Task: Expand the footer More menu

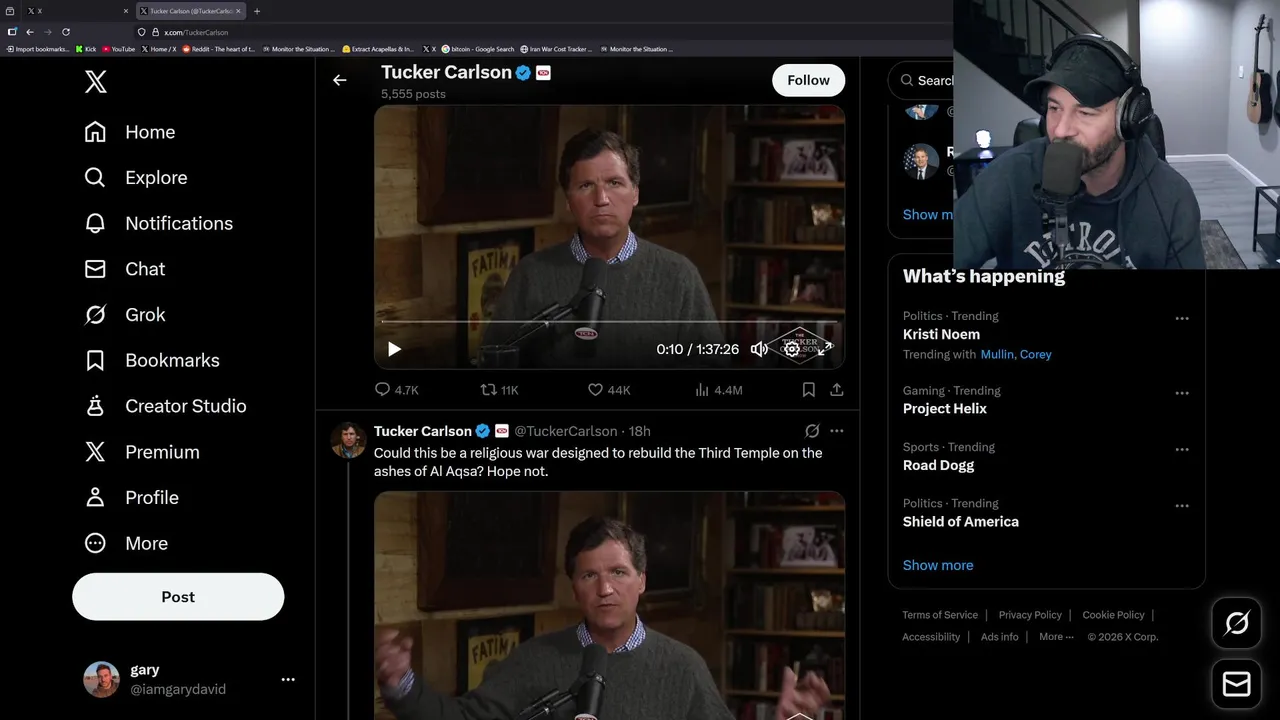Action: click(x=1056, y=637)
